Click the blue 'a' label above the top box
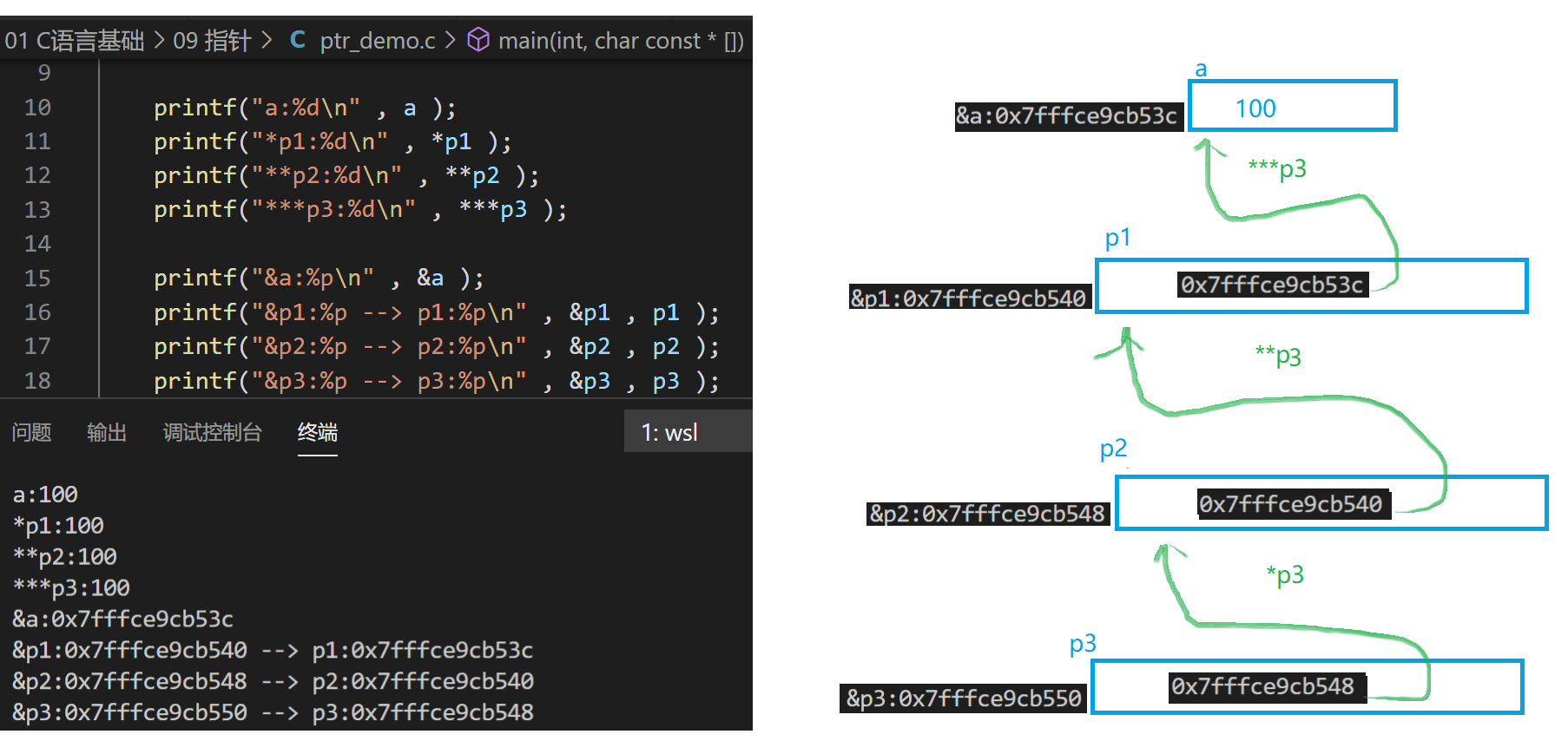The width and height of the screenshot is (1568, 754). click(x=1201, y=69)
